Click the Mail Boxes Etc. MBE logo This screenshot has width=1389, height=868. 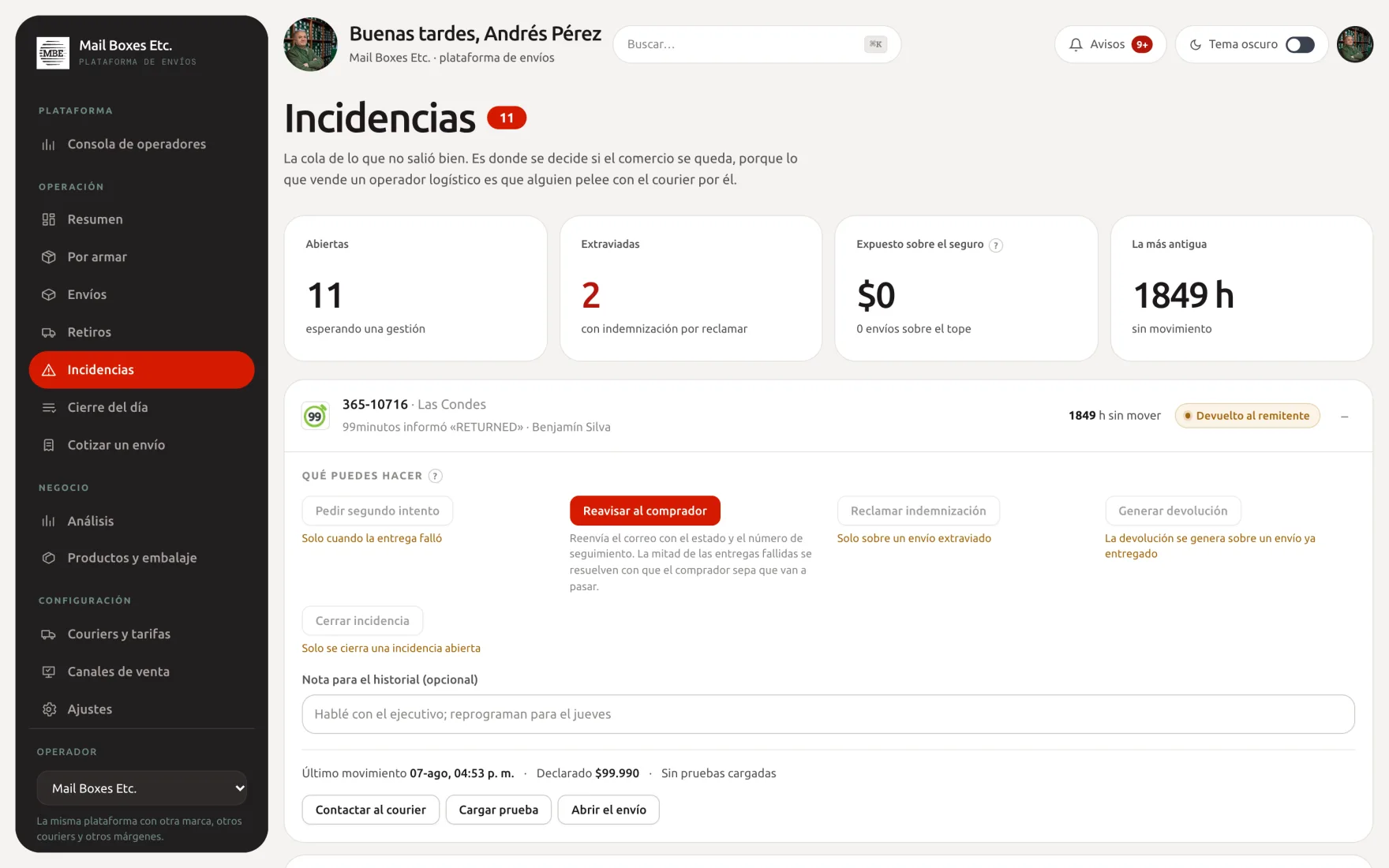pyautogui.click(x=53, y=53)
